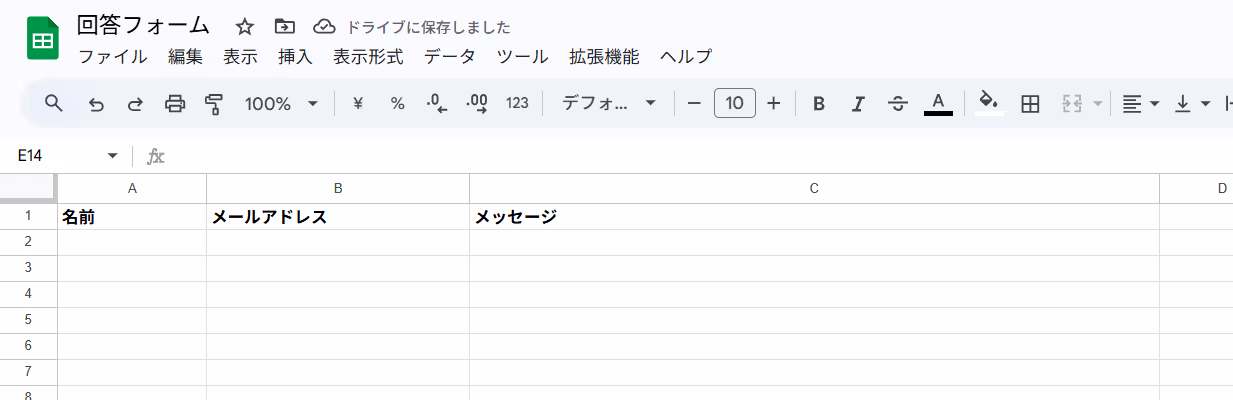Undo the last action
This screenshot has height=400, width=1233.
96,103
